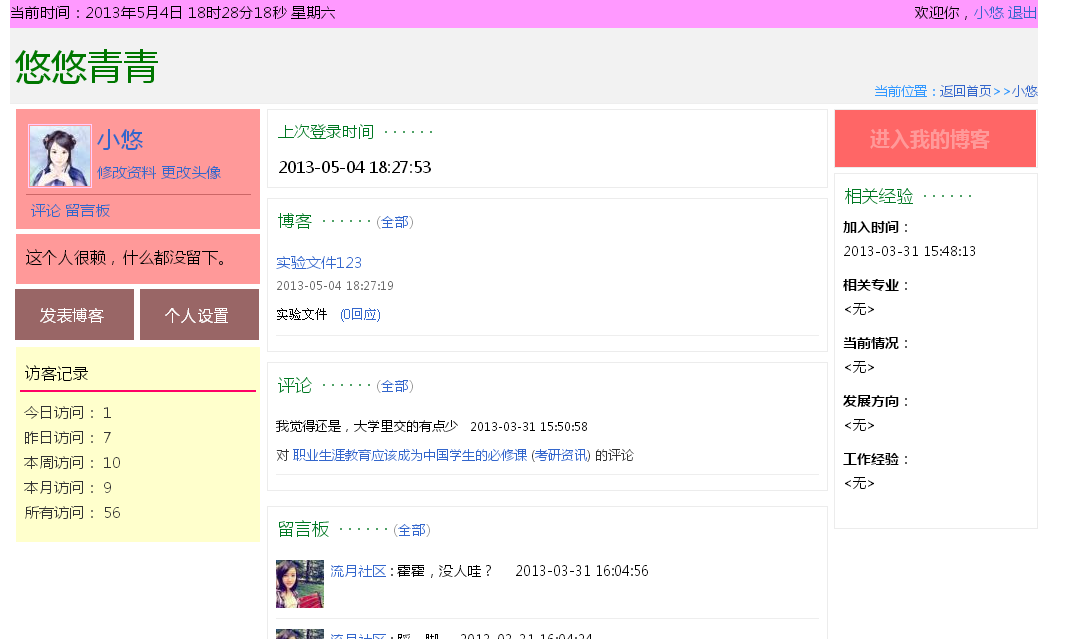Select join time 2013-03-31 15:48:13
The height and width of the screenshot is (639, 1083).
[910, 251]
